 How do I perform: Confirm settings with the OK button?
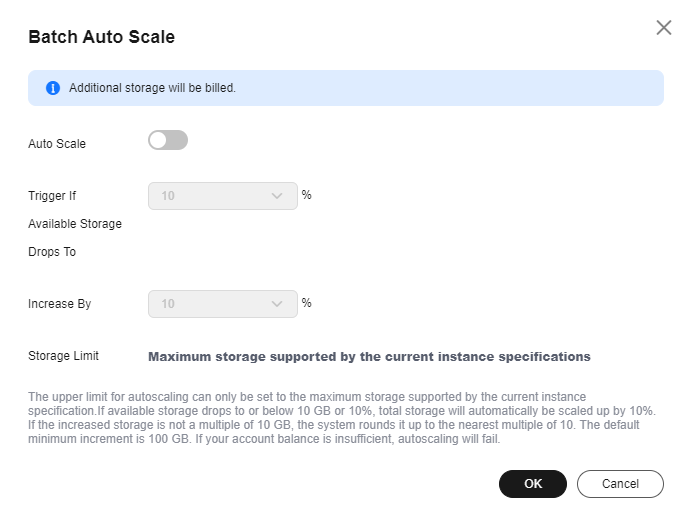click(533, 484)
